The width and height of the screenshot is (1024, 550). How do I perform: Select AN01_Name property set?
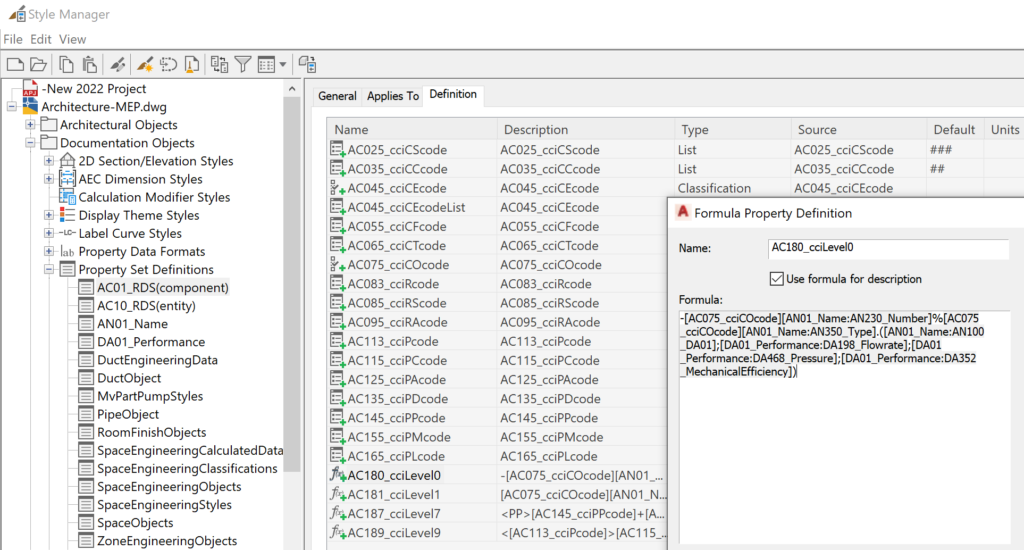pos(133,324)
